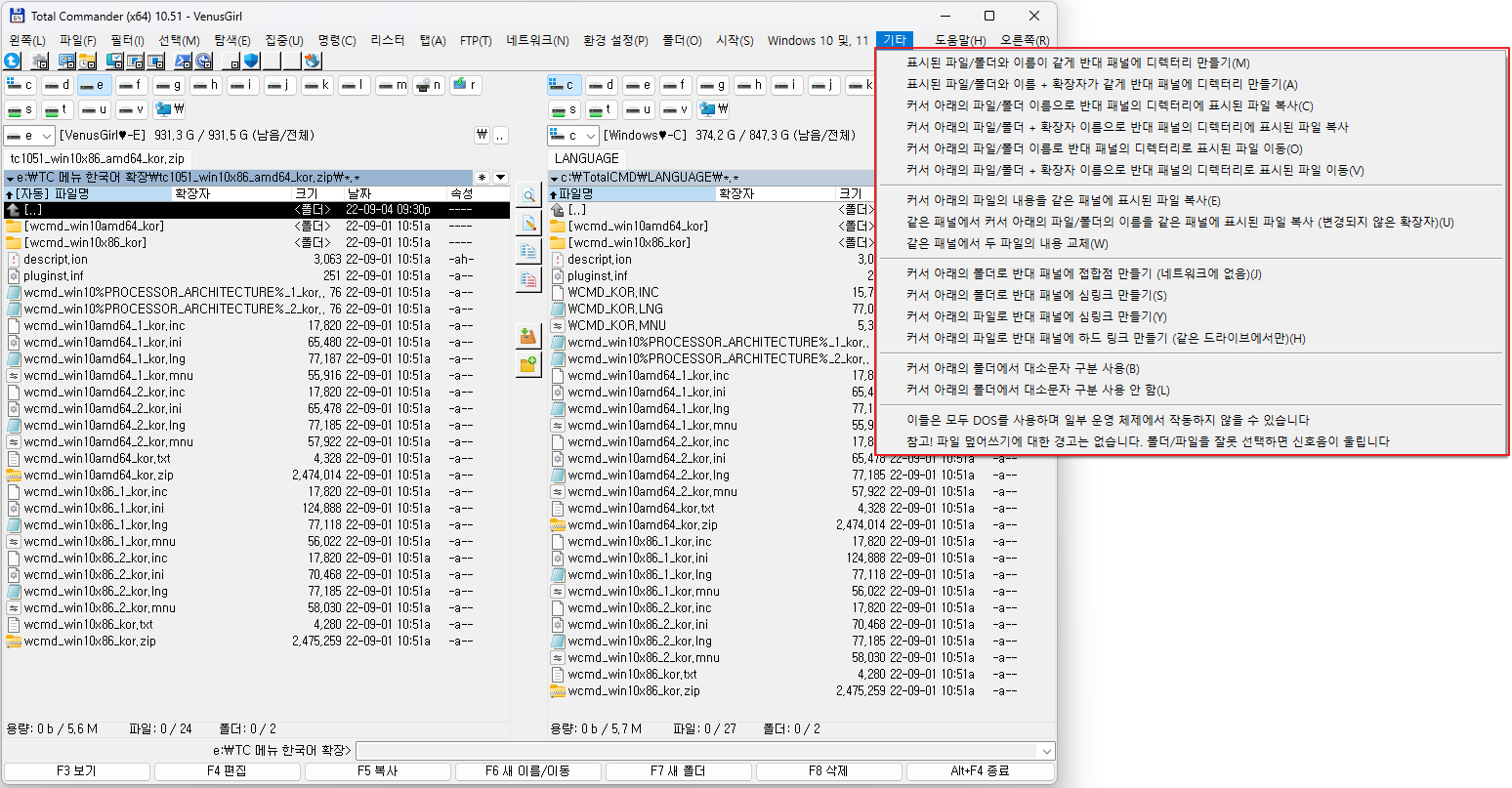Viewport: 1512px width, 788px height.
Task: Expand the command line history dropdown
Action: pos(1047,751)
